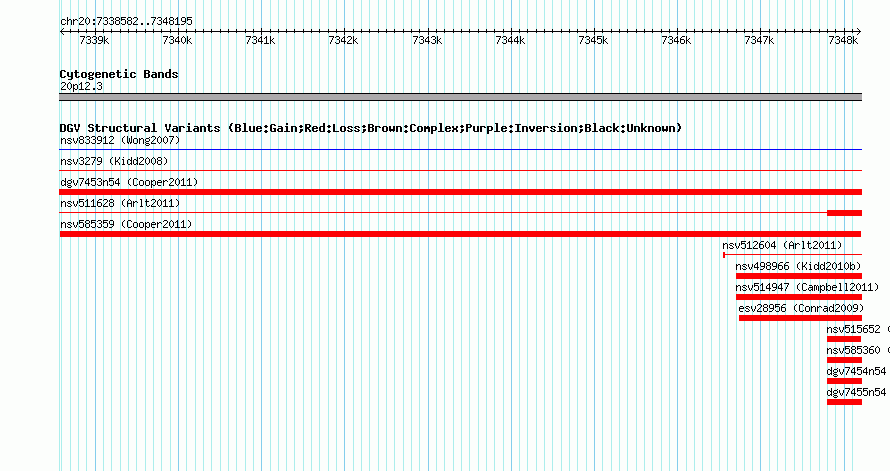The width and height of the screenshot is (890, 471).
Task: Open variant dgv7454n54 label
Action: coord(856,371)
